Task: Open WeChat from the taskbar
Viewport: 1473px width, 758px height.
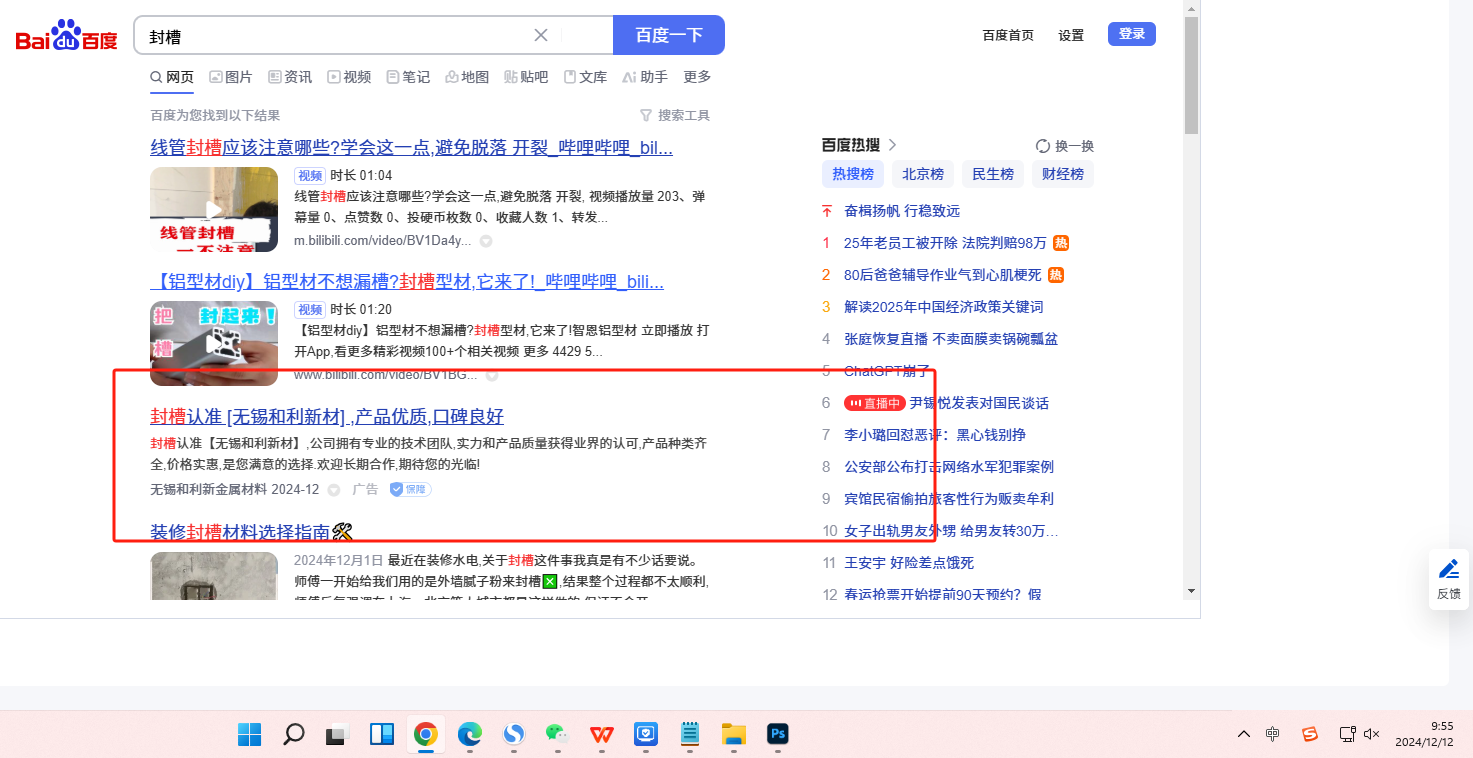Action: pos(557,734)
